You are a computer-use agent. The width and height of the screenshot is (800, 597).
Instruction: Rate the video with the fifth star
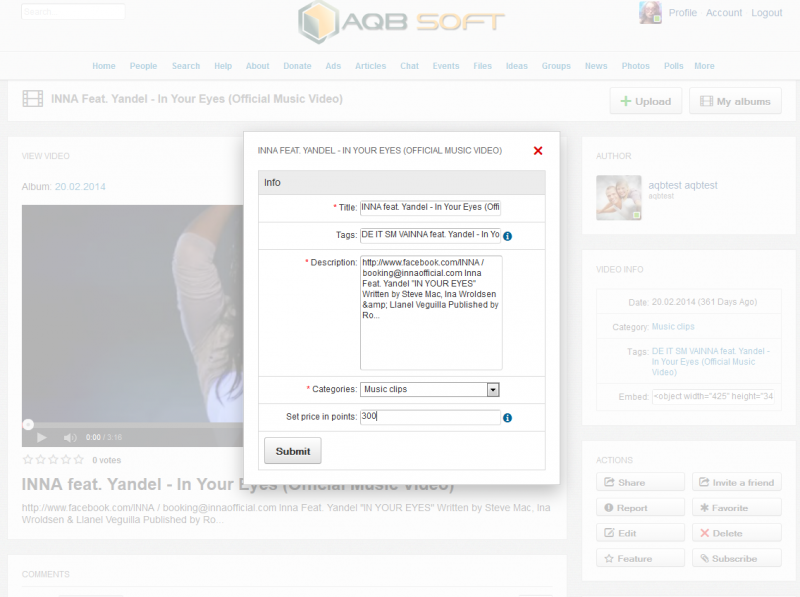coord(79,460)
